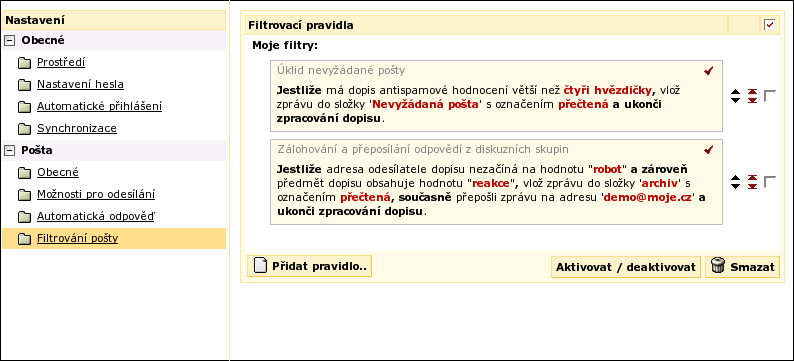Collapse the Pošta settings section

[x=10, y=150]
